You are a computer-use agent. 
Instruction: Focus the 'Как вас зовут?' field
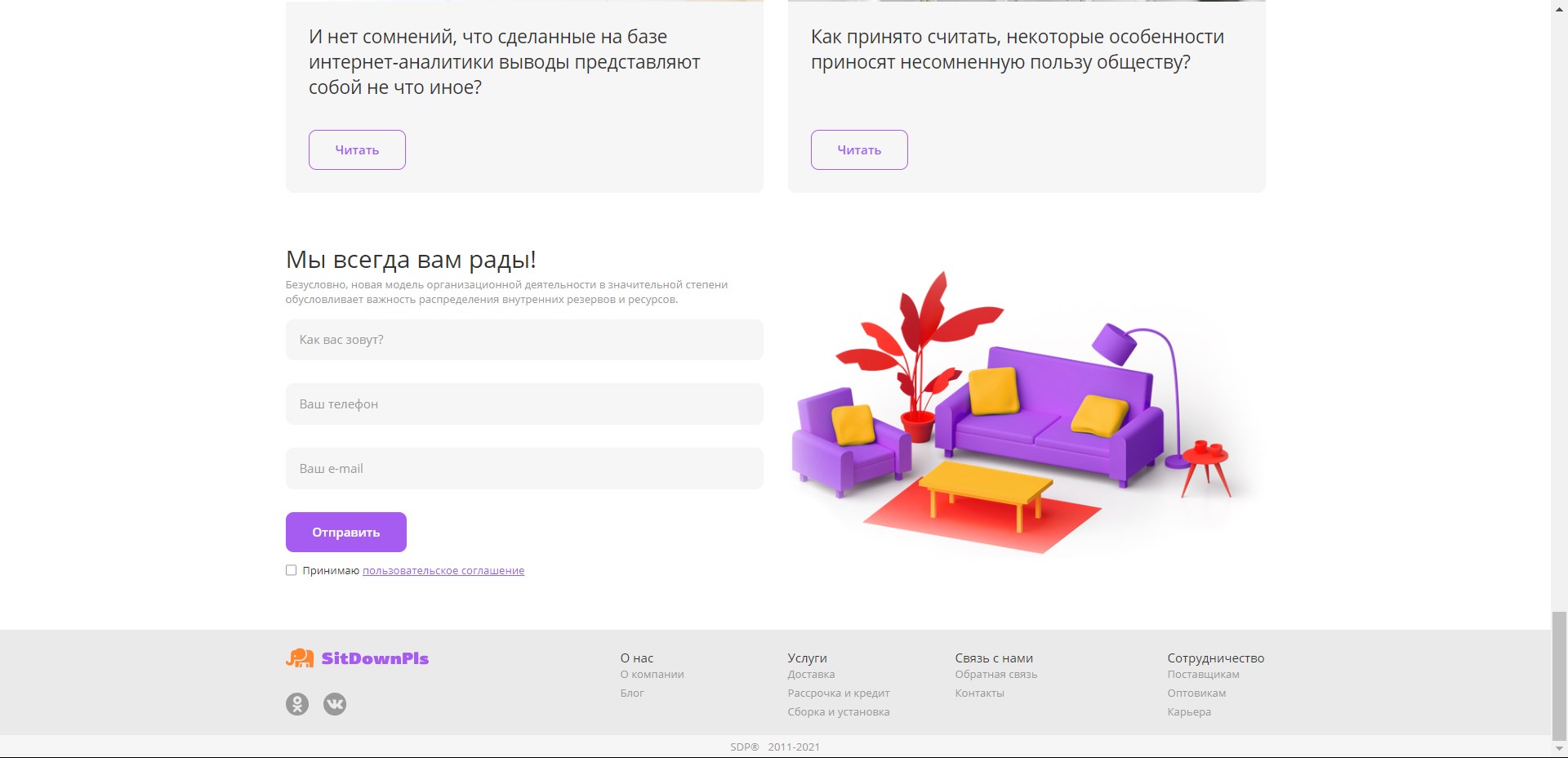click(x=524, y=340)
